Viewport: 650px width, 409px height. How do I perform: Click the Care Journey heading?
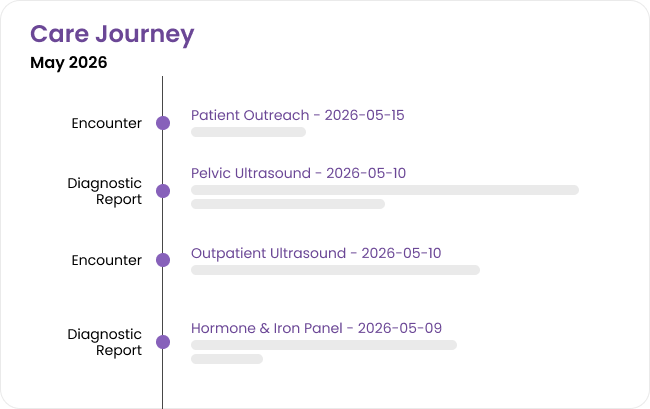pos(112,34)
